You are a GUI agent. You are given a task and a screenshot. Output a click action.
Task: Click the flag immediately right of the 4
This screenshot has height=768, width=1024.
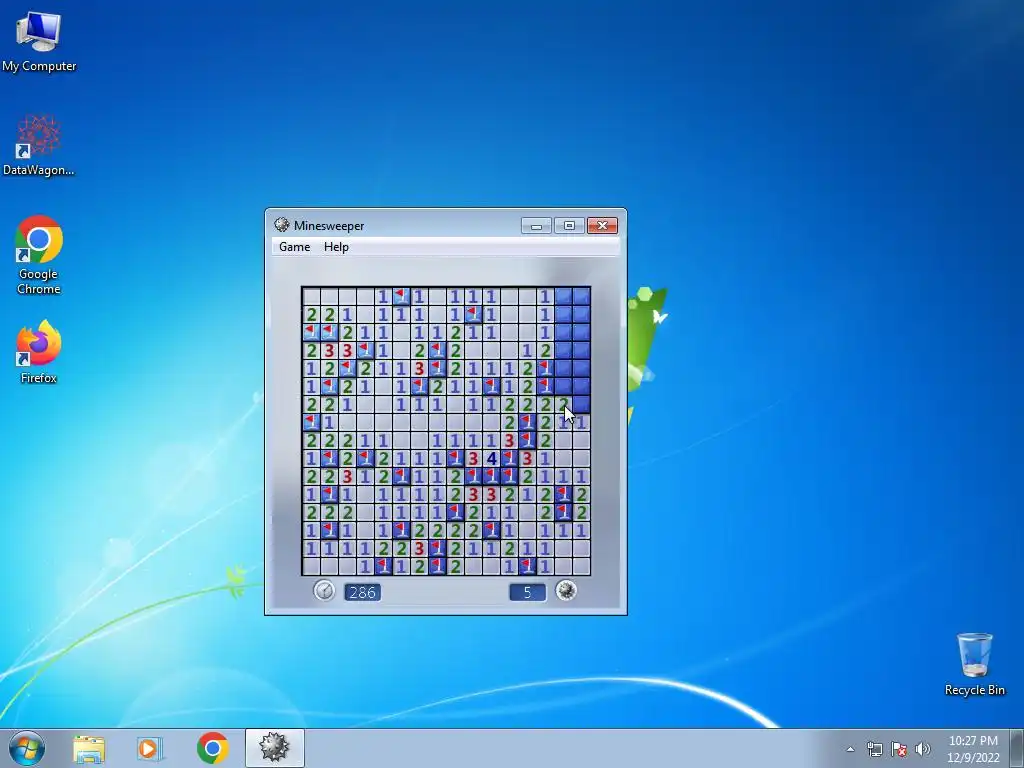point(509,458)
